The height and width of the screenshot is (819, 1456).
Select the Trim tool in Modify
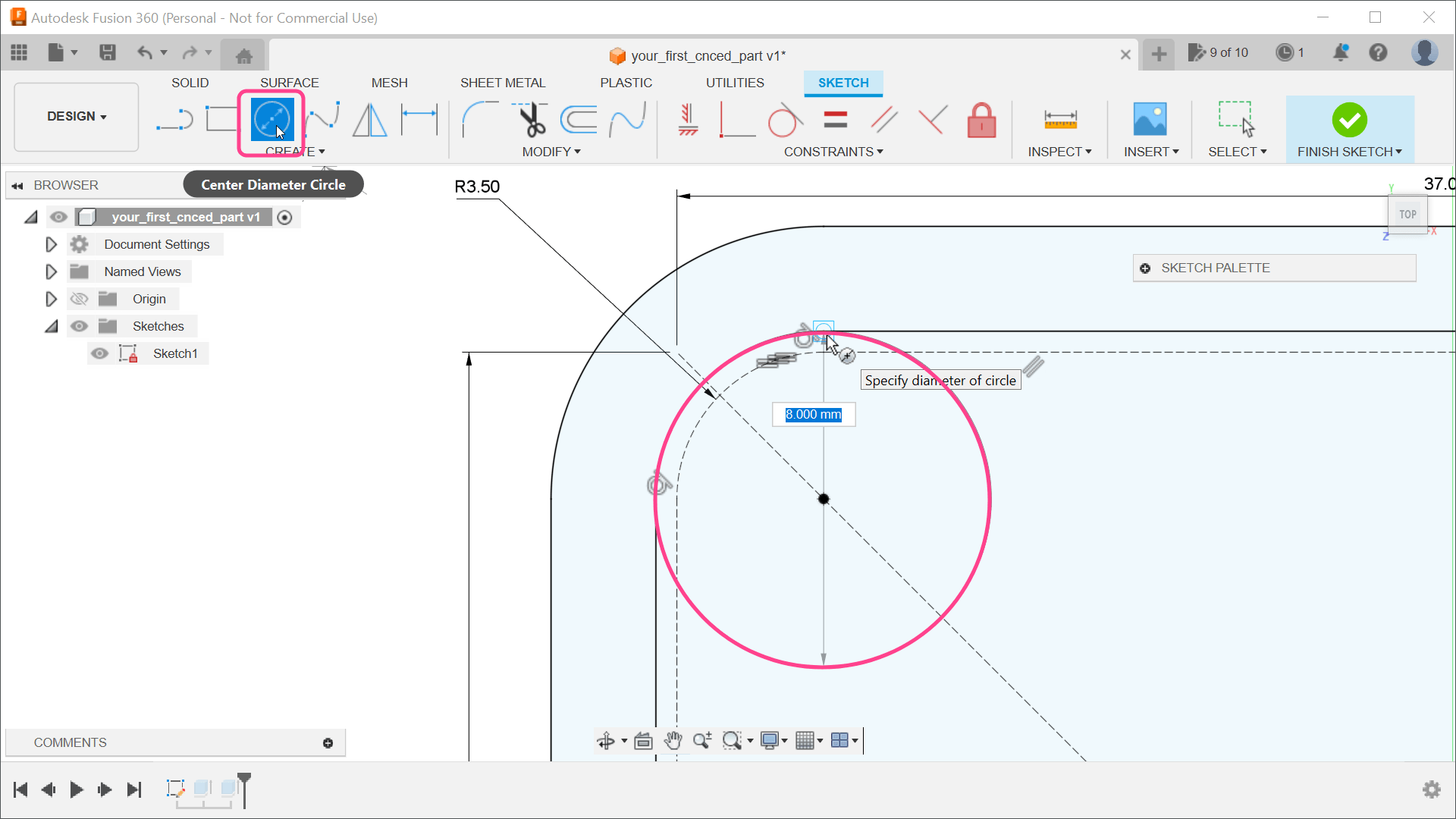pyautogui.click(x=531, y=119)
